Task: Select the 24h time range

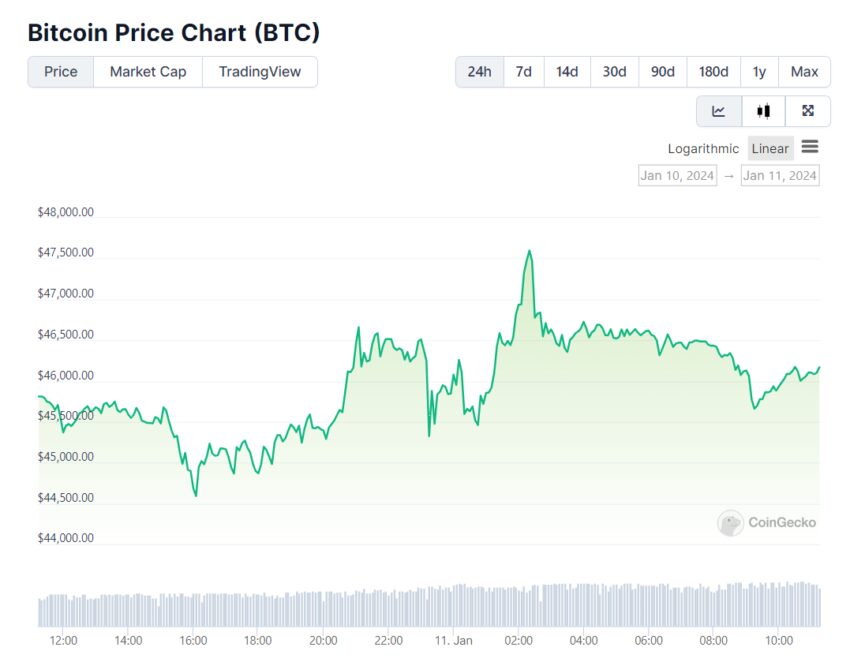Action: point(480,72)
